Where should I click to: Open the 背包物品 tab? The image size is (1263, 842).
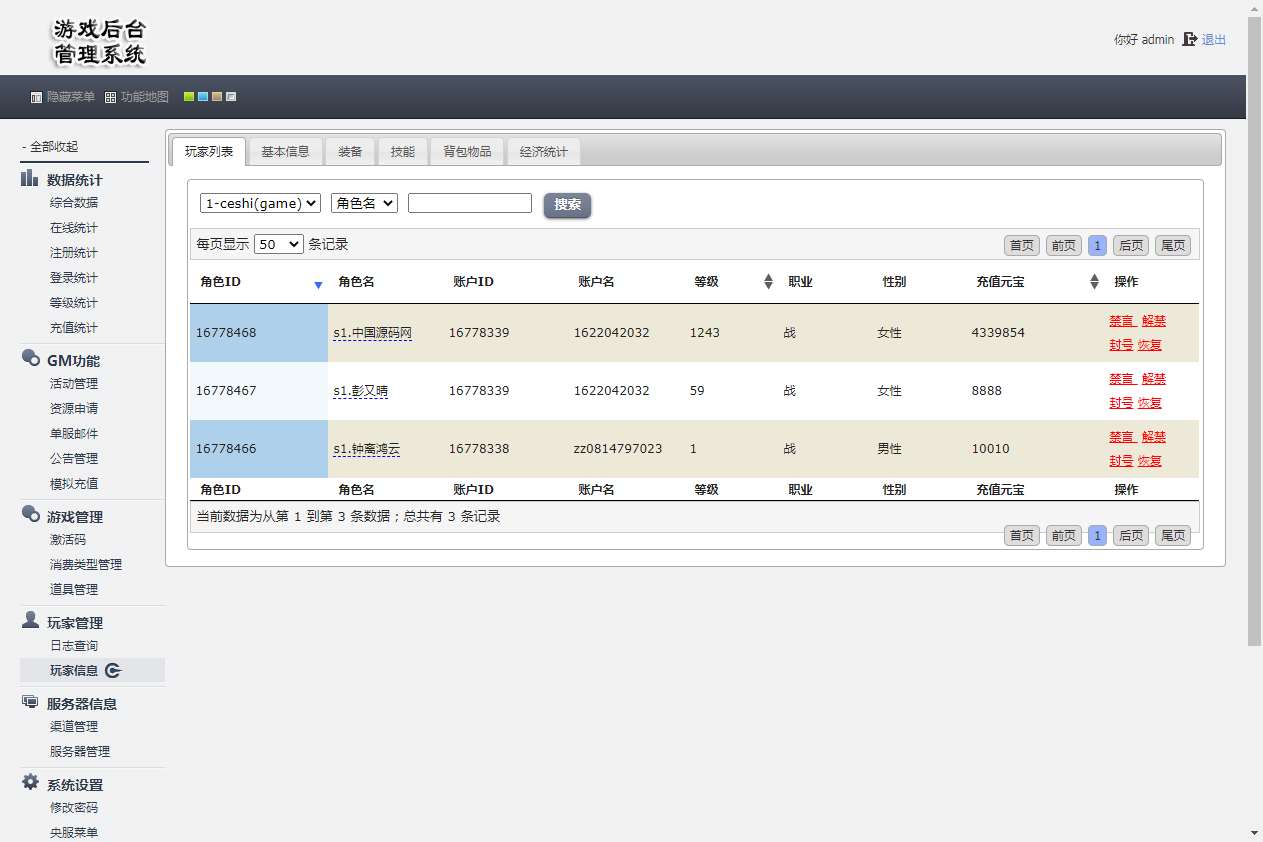pos(467,152)
